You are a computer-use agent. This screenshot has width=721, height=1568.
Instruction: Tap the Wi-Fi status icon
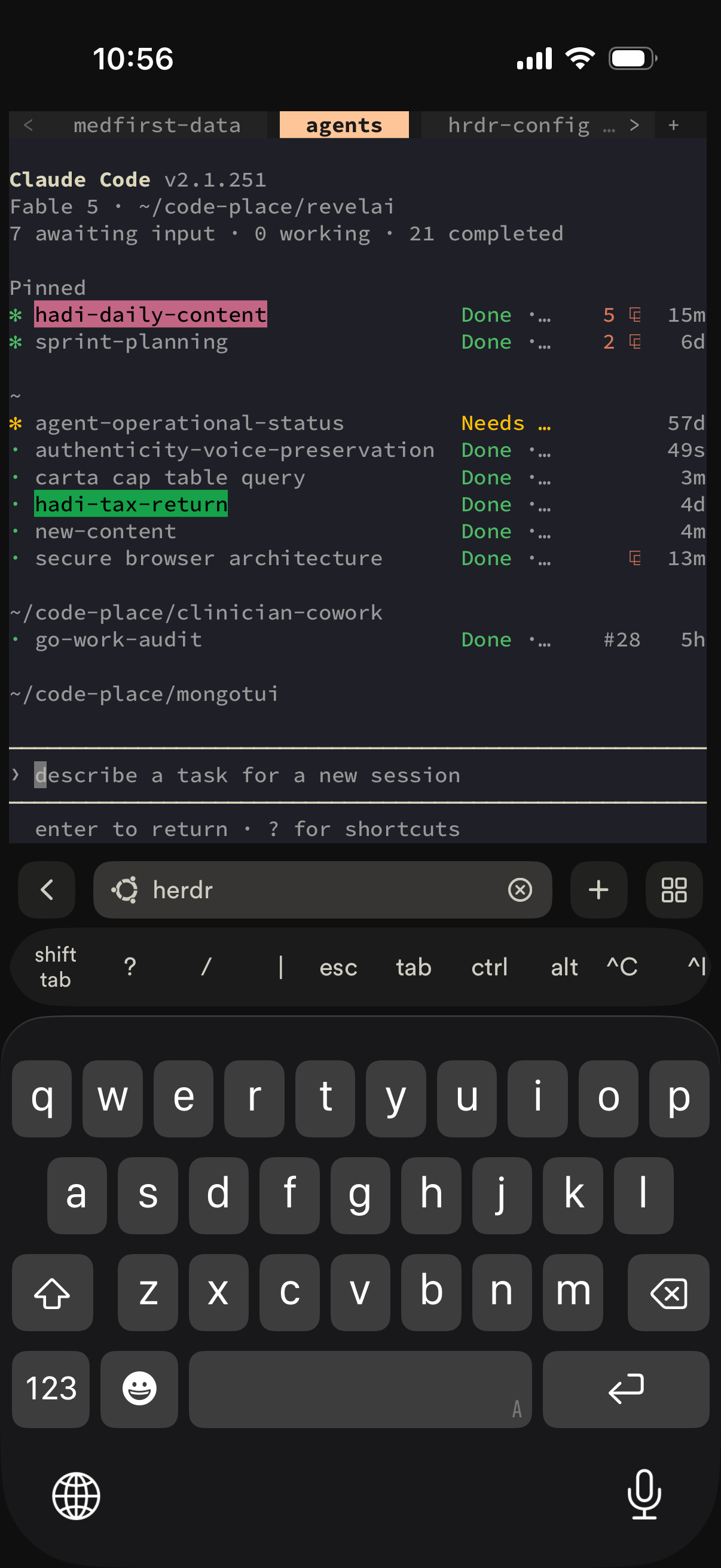[x=580, y=59]
